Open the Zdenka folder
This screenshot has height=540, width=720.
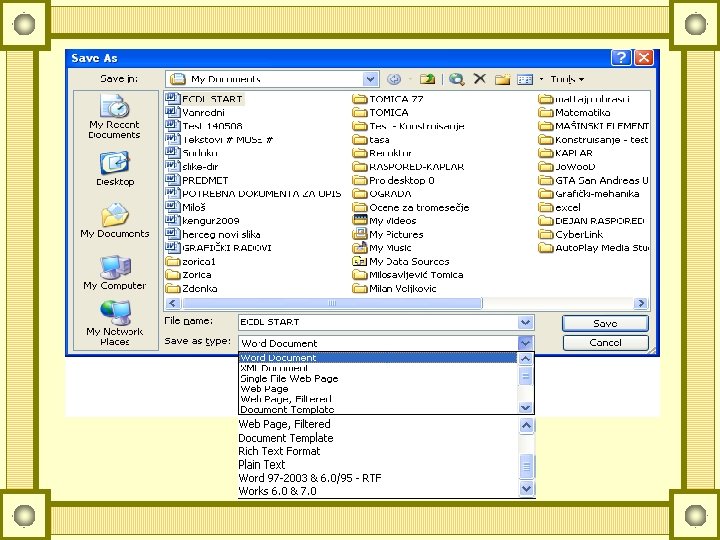coord(191,288)
